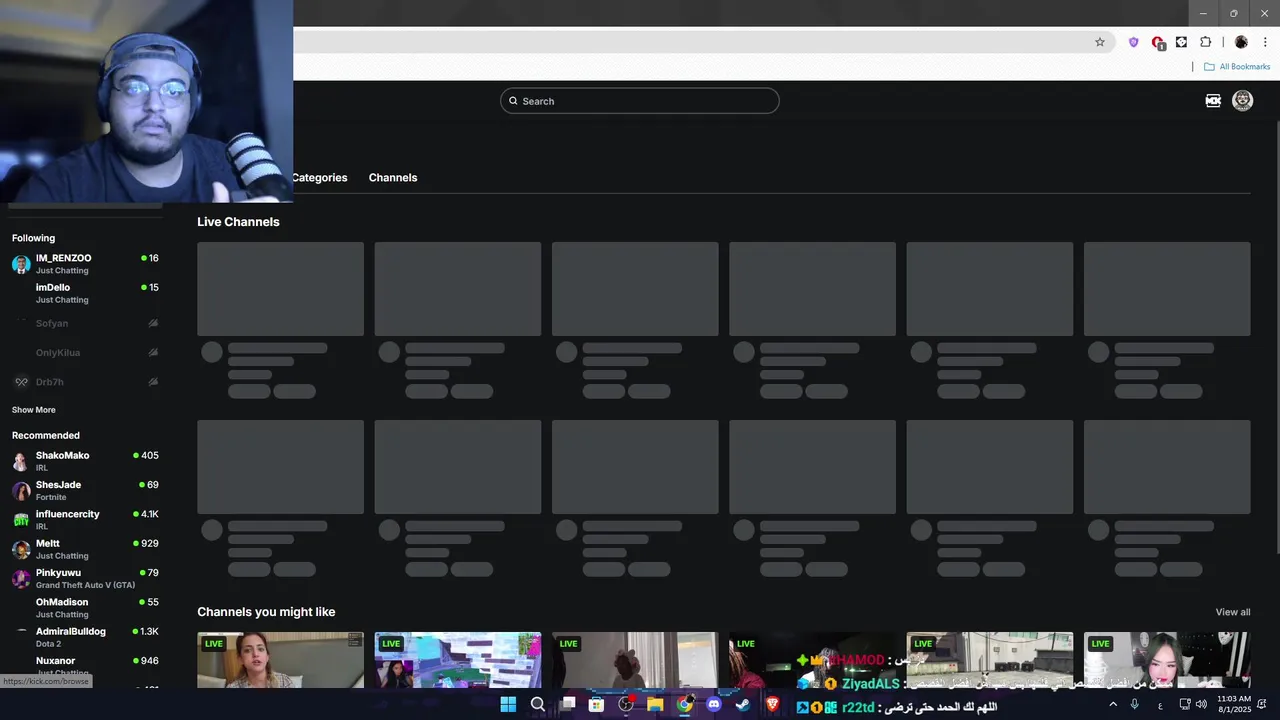Open the notifications bell in taskbar
The height and width of the screenshot is (720, 1280).
[1262, 704]
